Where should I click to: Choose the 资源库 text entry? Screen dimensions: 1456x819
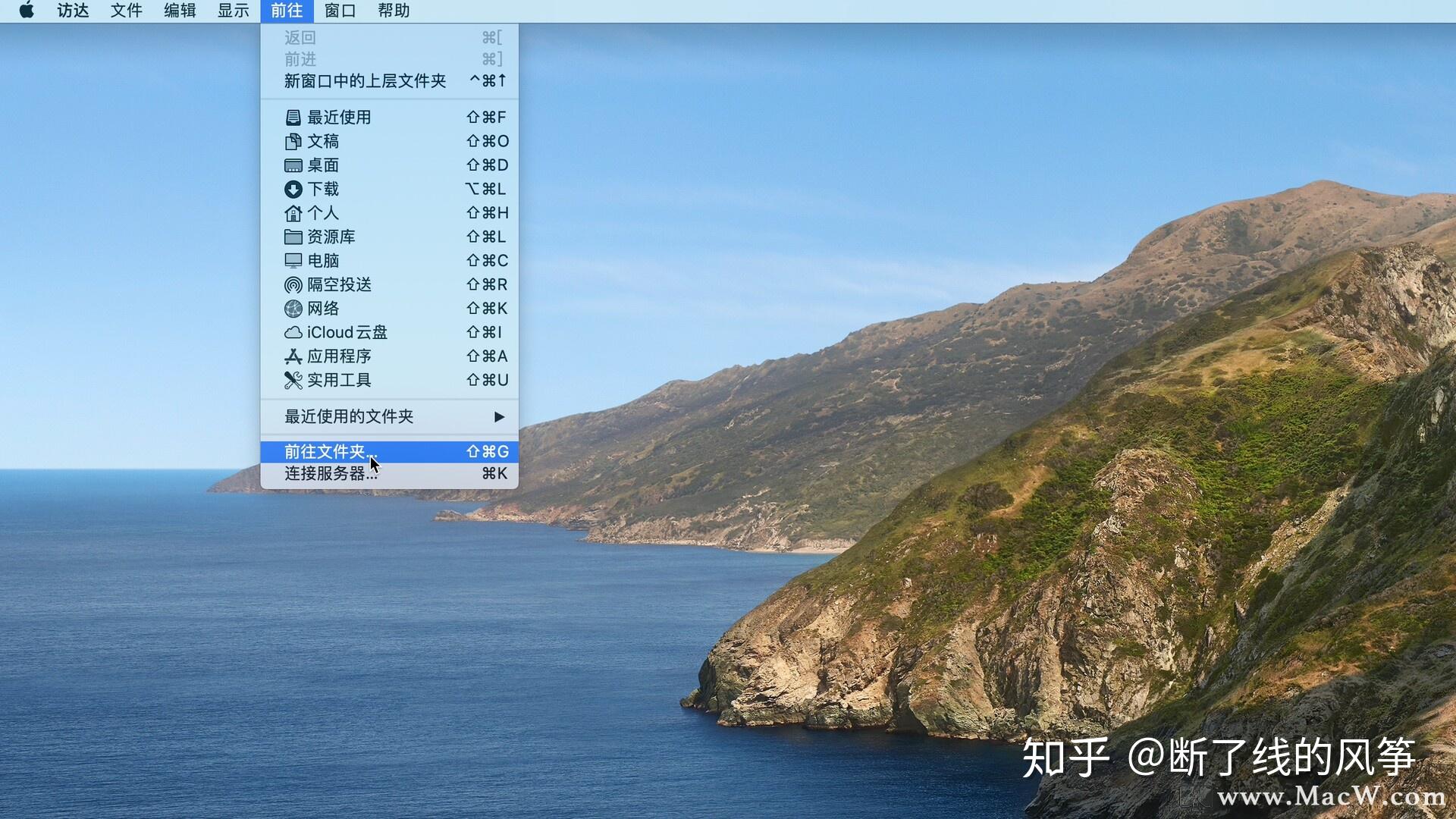[331, 237]
